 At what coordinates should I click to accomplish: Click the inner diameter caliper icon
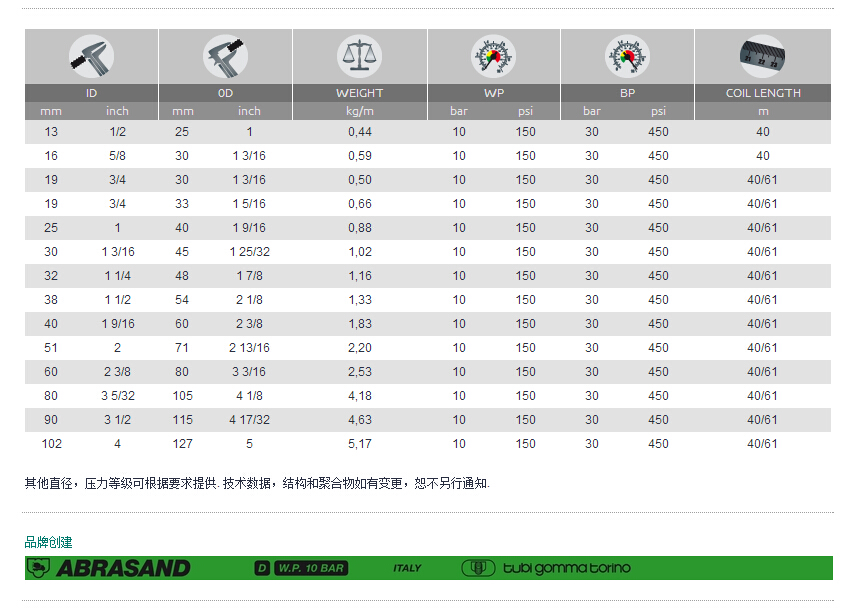tap(91, 56)
